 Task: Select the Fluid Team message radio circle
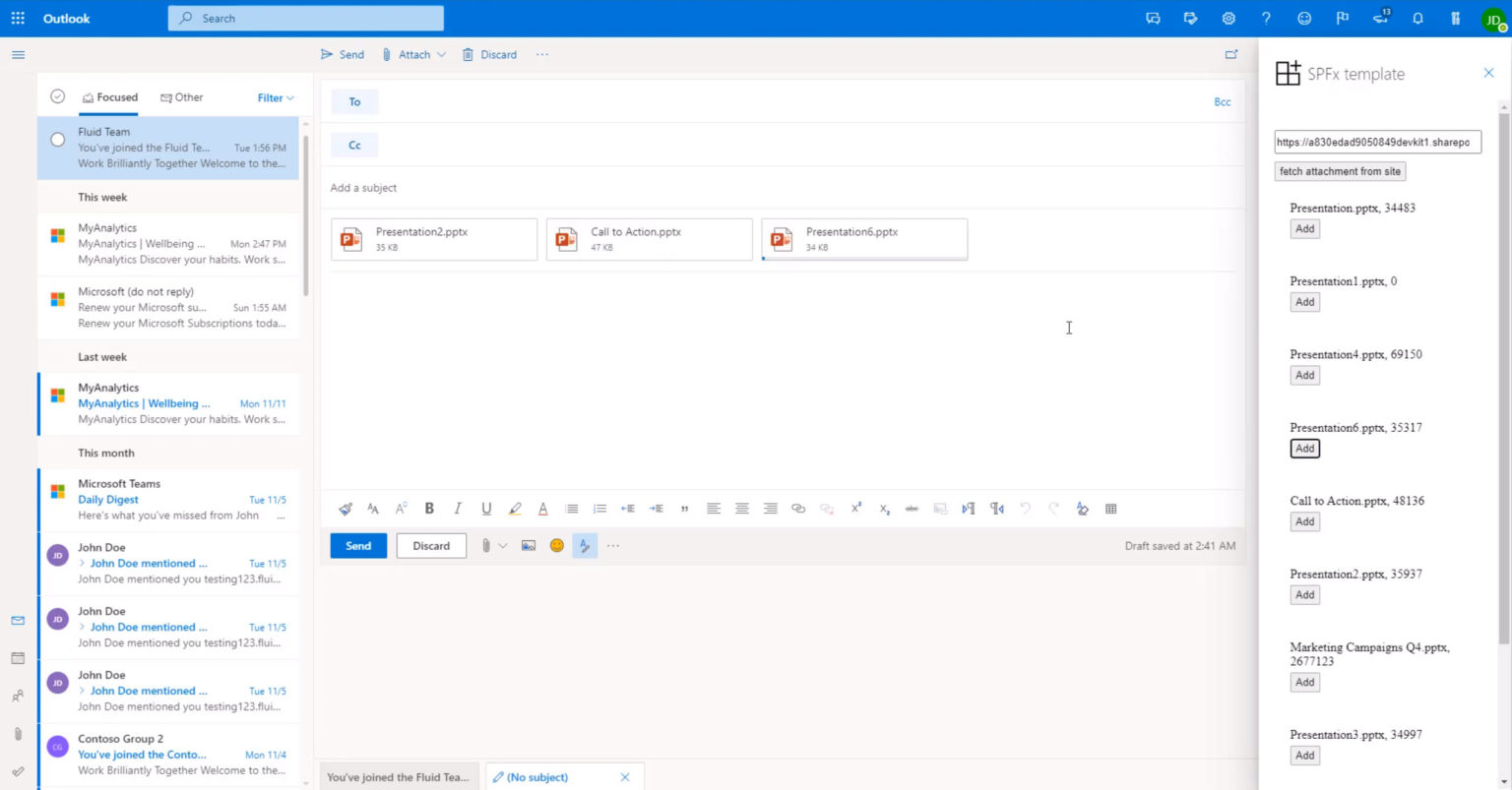pos(57,140)
